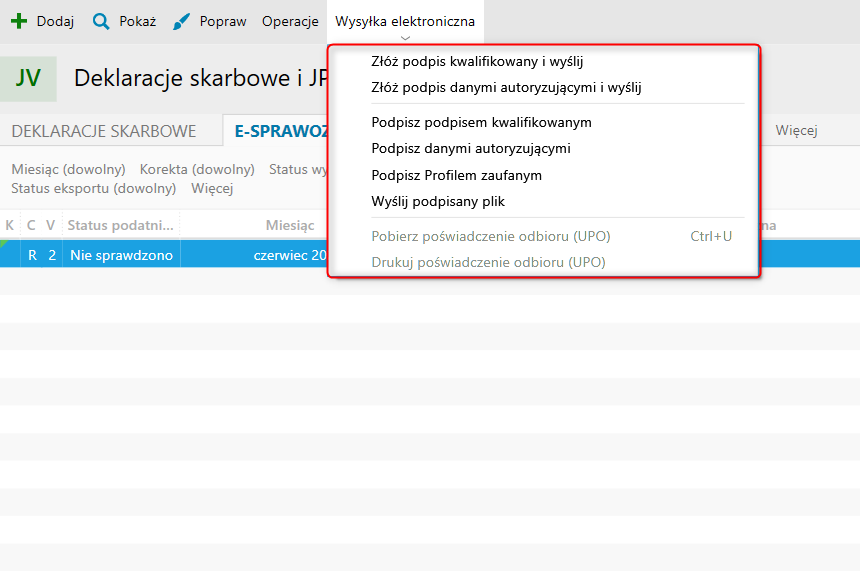This screenshot has width=860, height=578.
Task: Click the R cell in selected row
Action: (32, 255)
